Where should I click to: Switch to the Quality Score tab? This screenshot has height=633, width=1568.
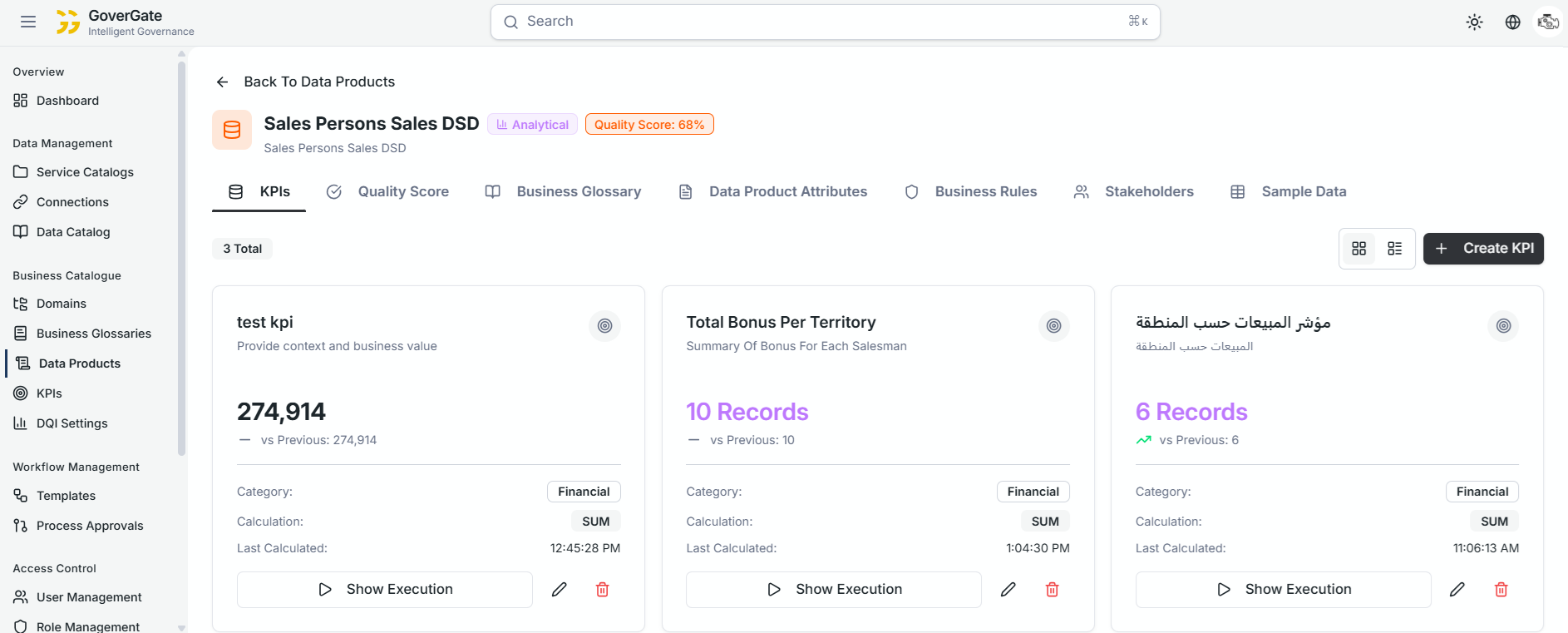387,192
